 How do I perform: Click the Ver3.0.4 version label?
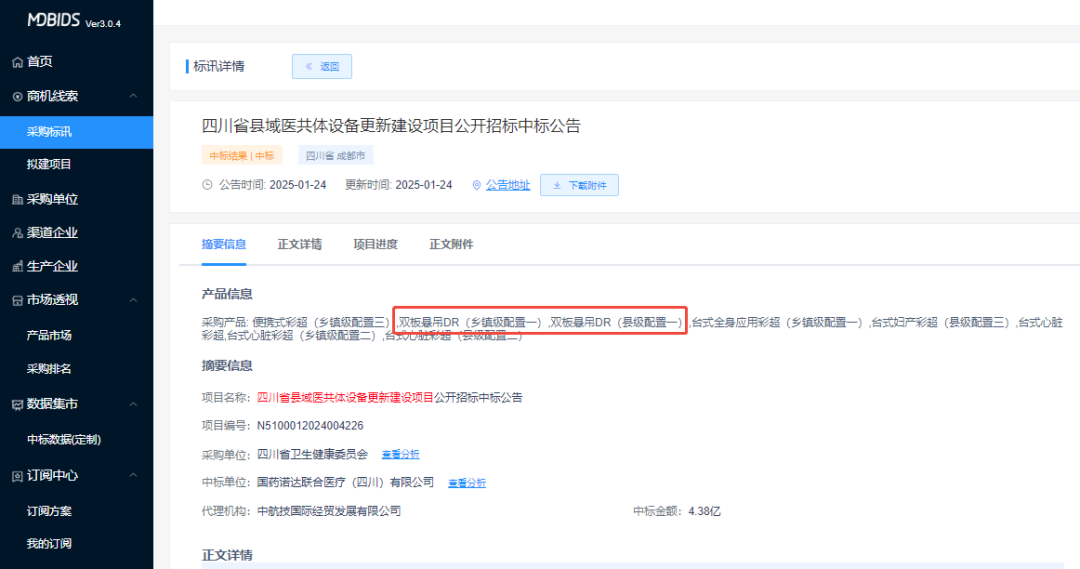(x=103, y=23)
